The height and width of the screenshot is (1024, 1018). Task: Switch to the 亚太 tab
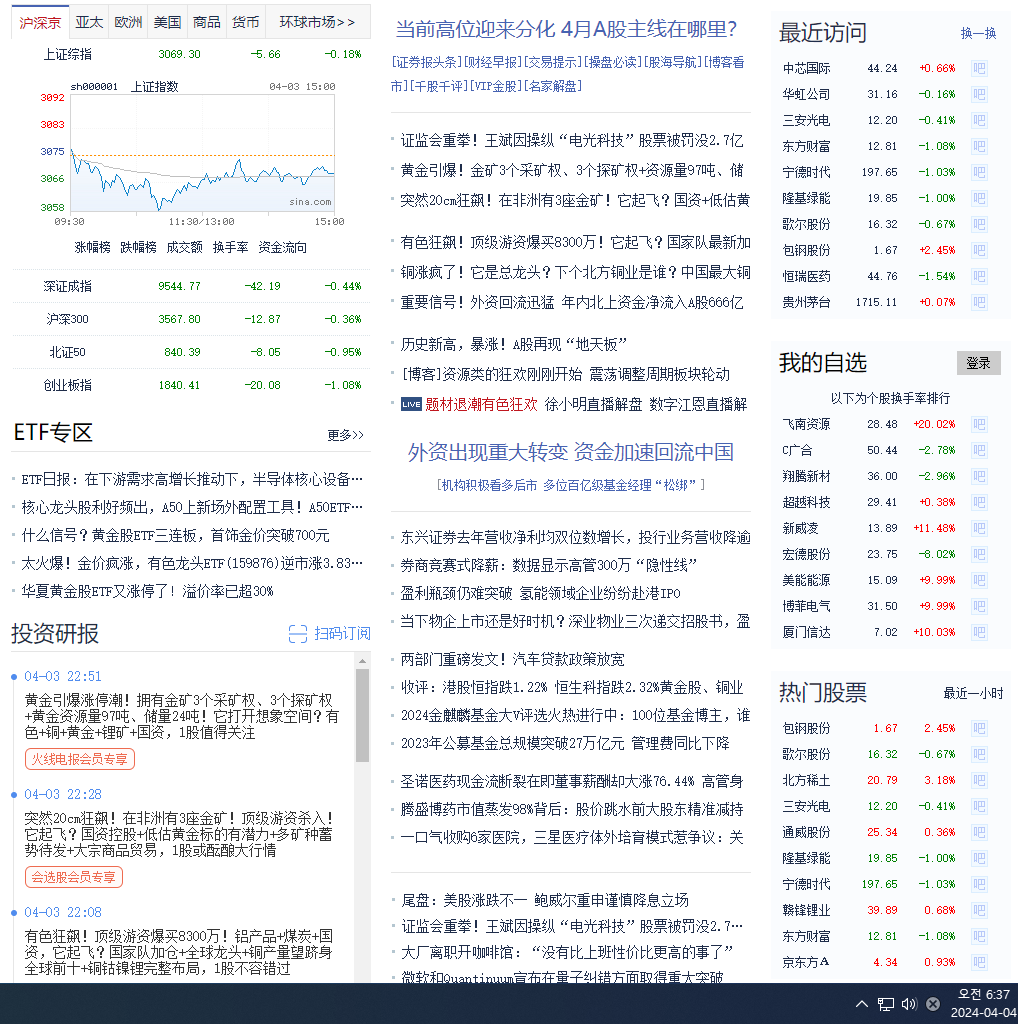[x=89, y=23]
